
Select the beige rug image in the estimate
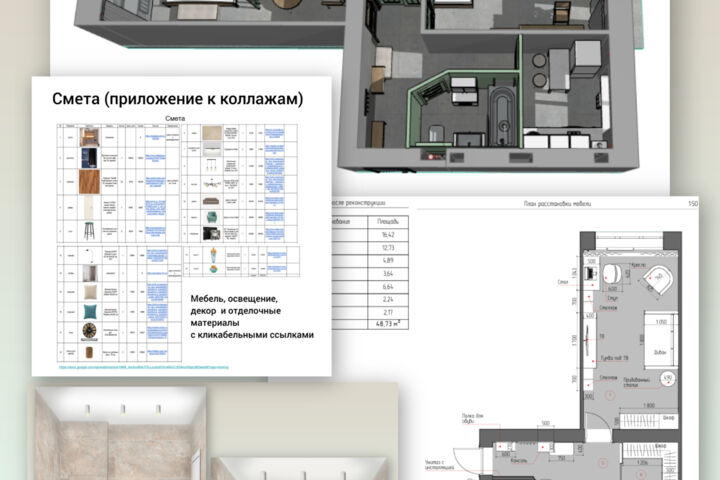point(212,133)
